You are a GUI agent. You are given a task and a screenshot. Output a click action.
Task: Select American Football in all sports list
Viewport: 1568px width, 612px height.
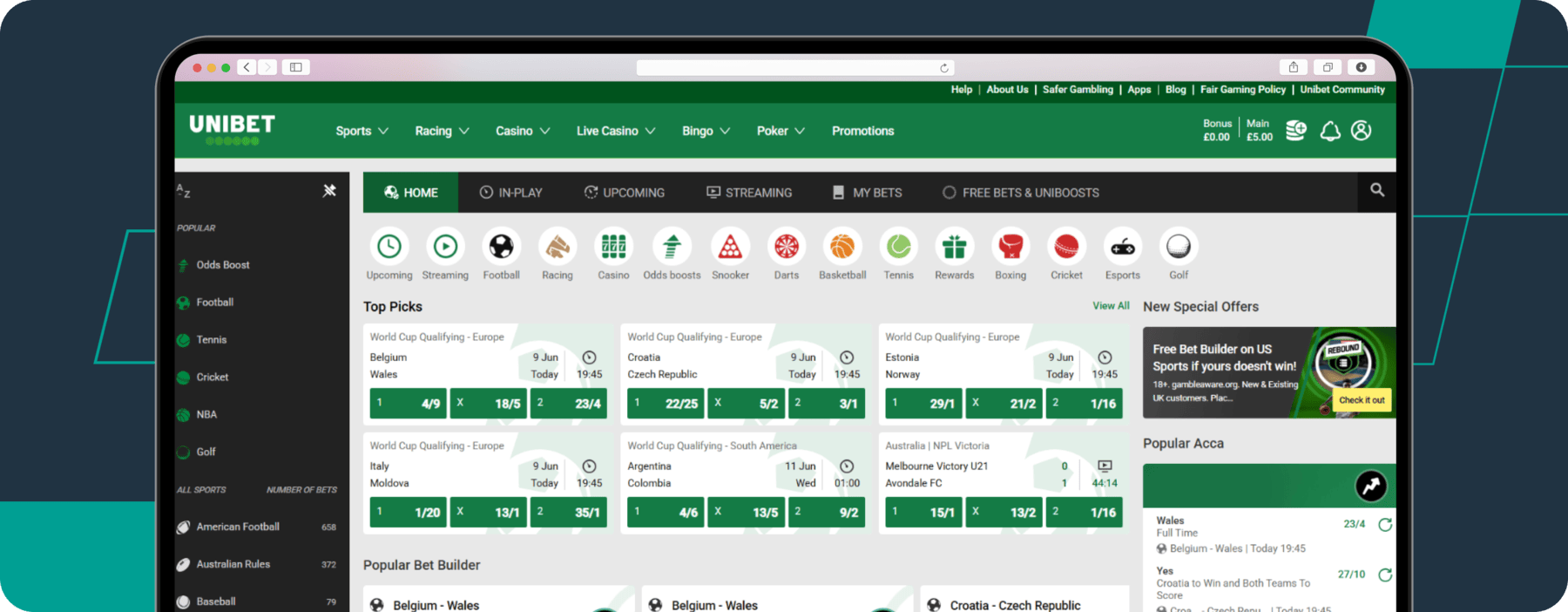256,527
